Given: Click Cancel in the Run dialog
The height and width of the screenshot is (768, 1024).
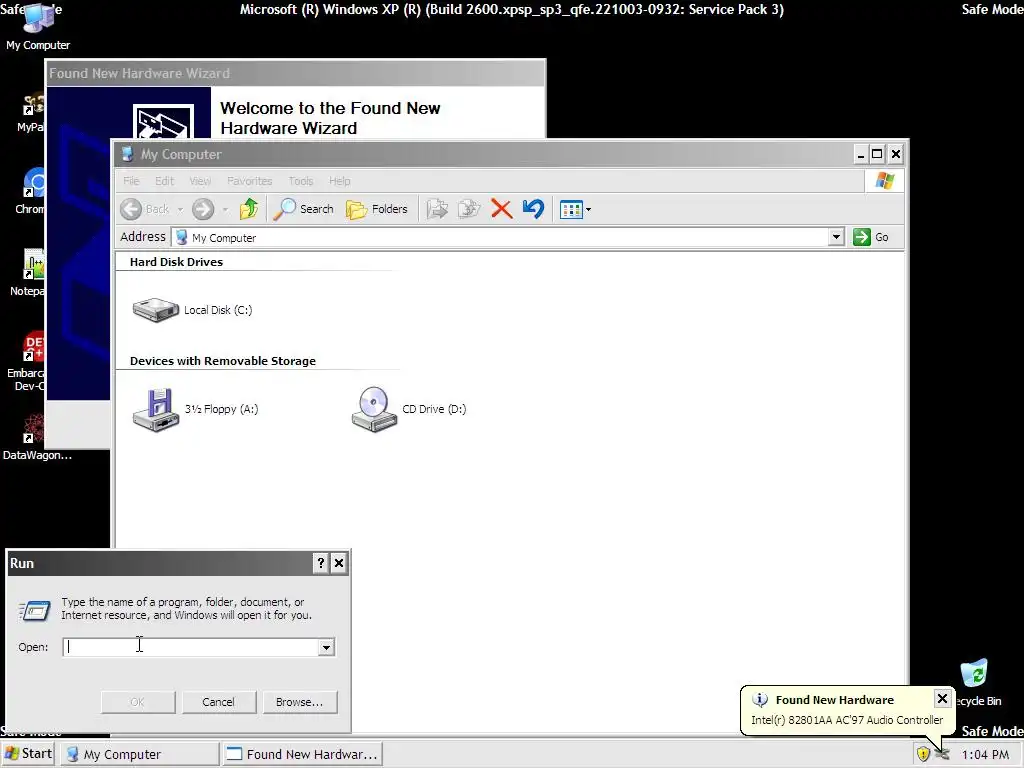Looking at the screenshot, I should pyautogui.click(x=219, y=702).
